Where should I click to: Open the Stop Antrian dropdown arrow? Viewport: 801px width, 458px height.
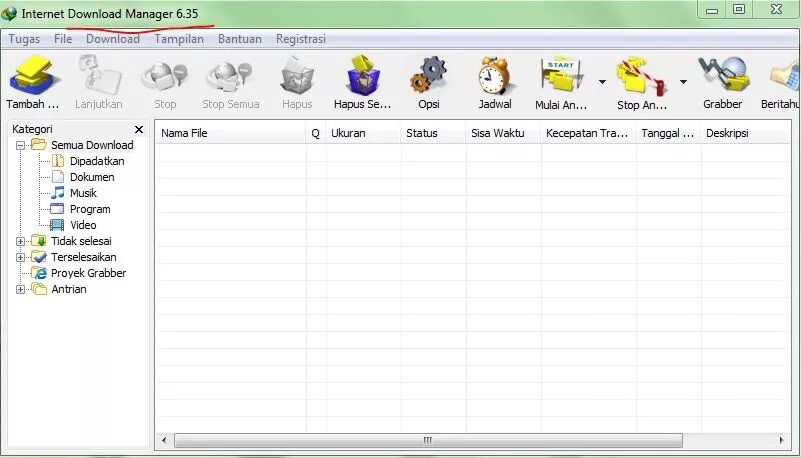[683, 82]
